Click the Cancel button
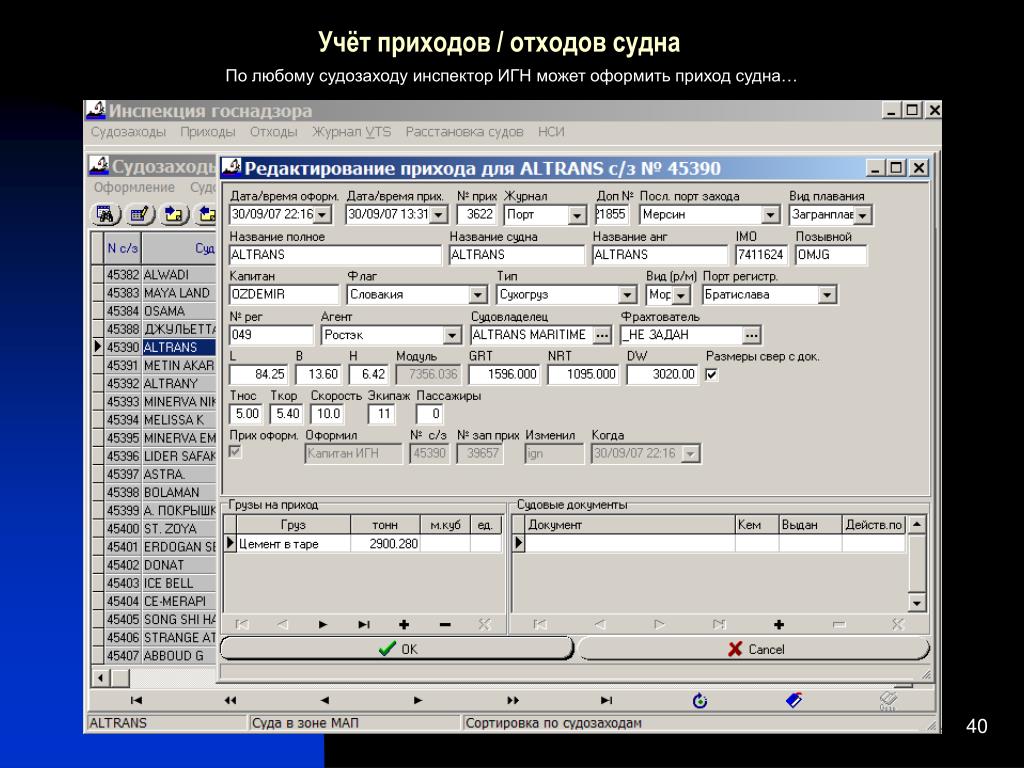This screenshot has height=768, width=1024. [x=754, y=648]
